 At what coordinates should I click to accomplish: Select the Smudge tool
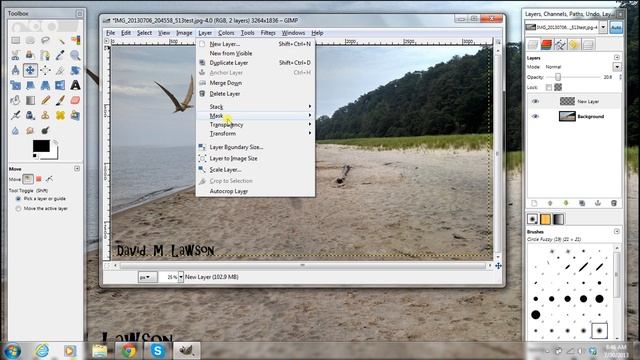[x=30, y=131]
